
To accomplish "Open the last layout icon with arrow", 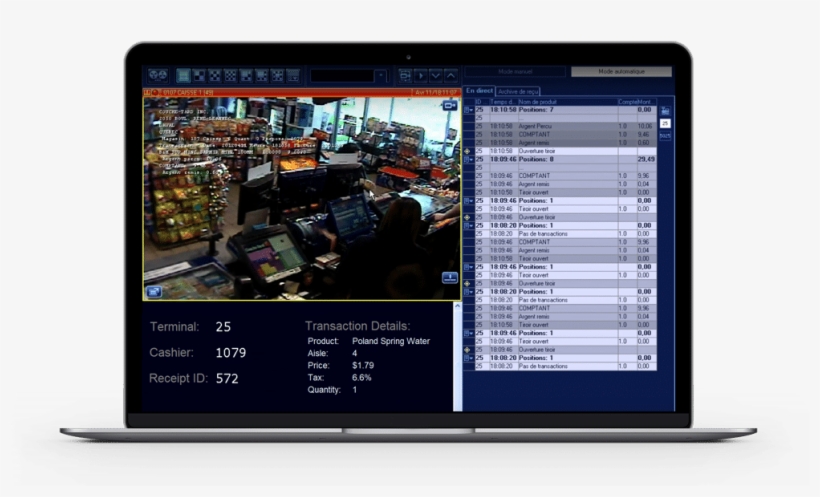I will point(293,76).
